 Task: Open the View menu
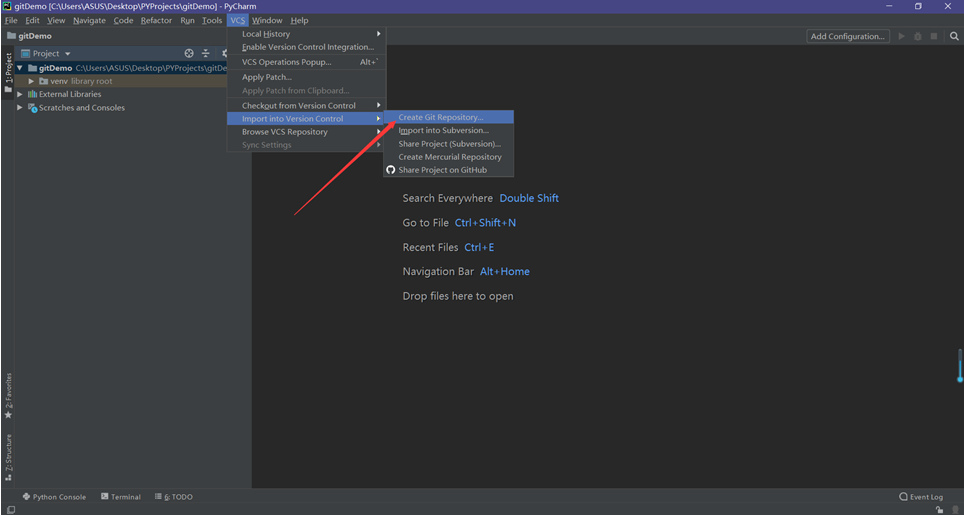point(56,20)
